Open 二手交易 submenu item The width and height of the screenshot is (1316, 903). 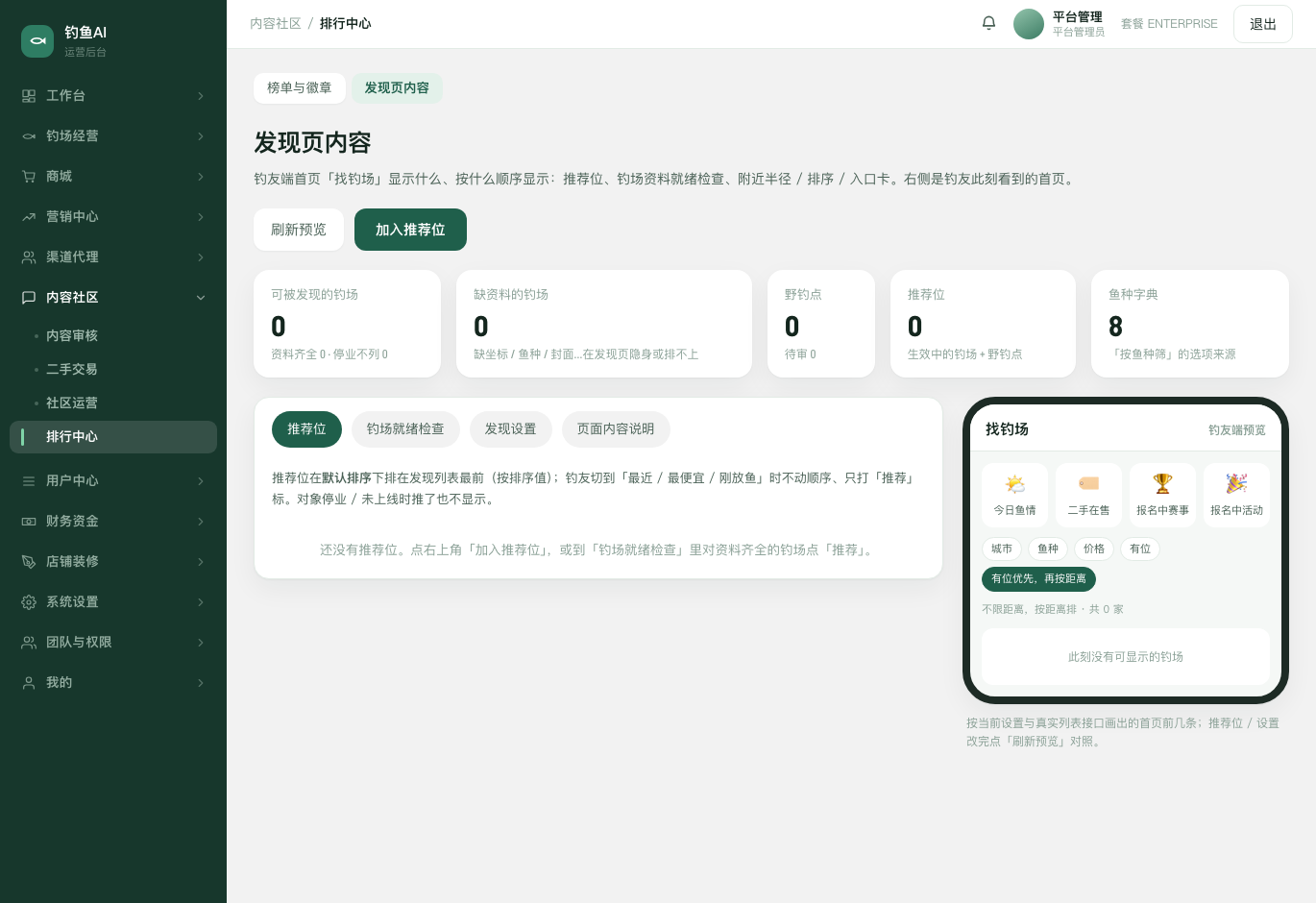pyautogui.click(x=113, y=370)
